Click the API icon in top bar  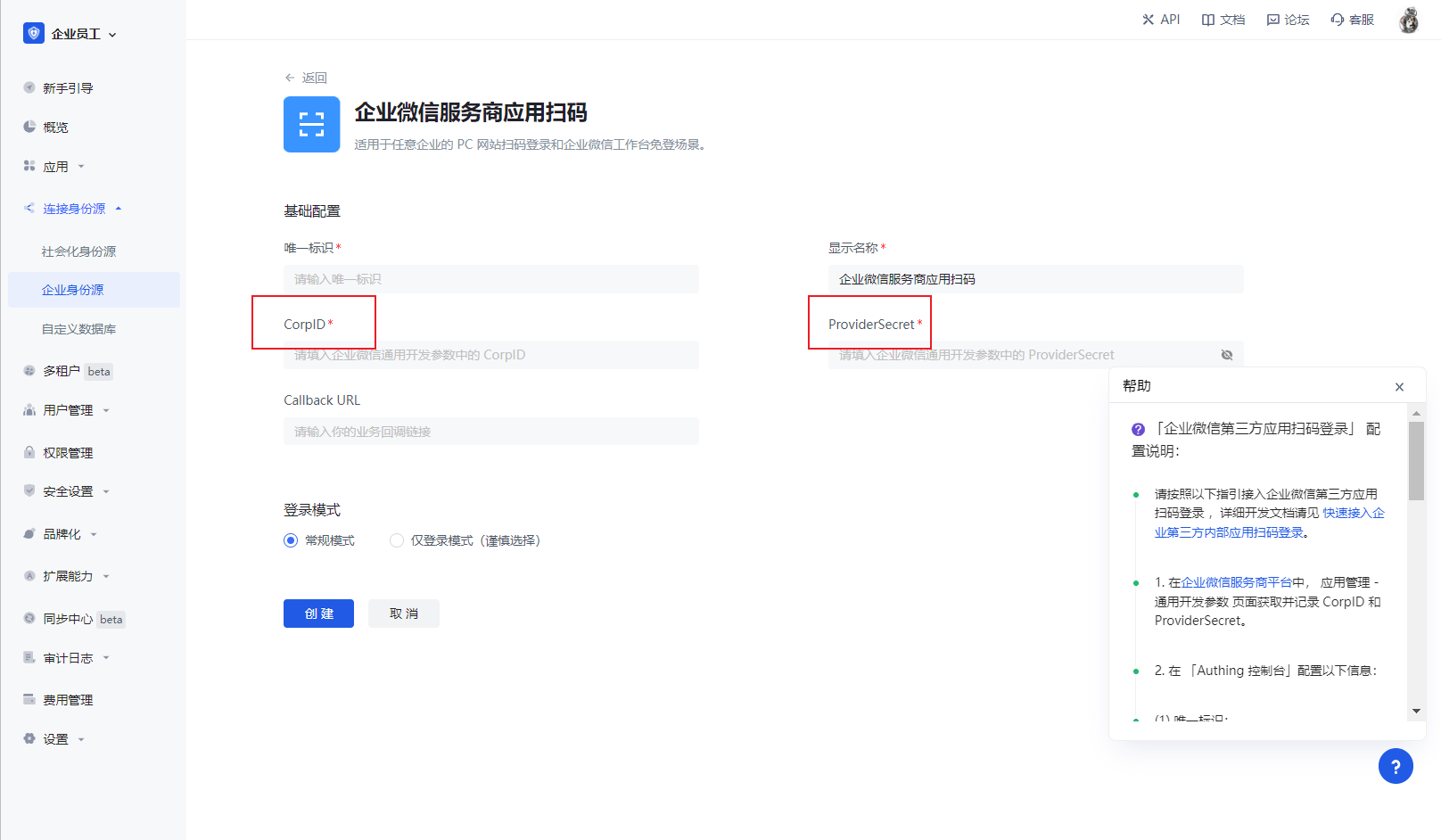pos(1148,20)
